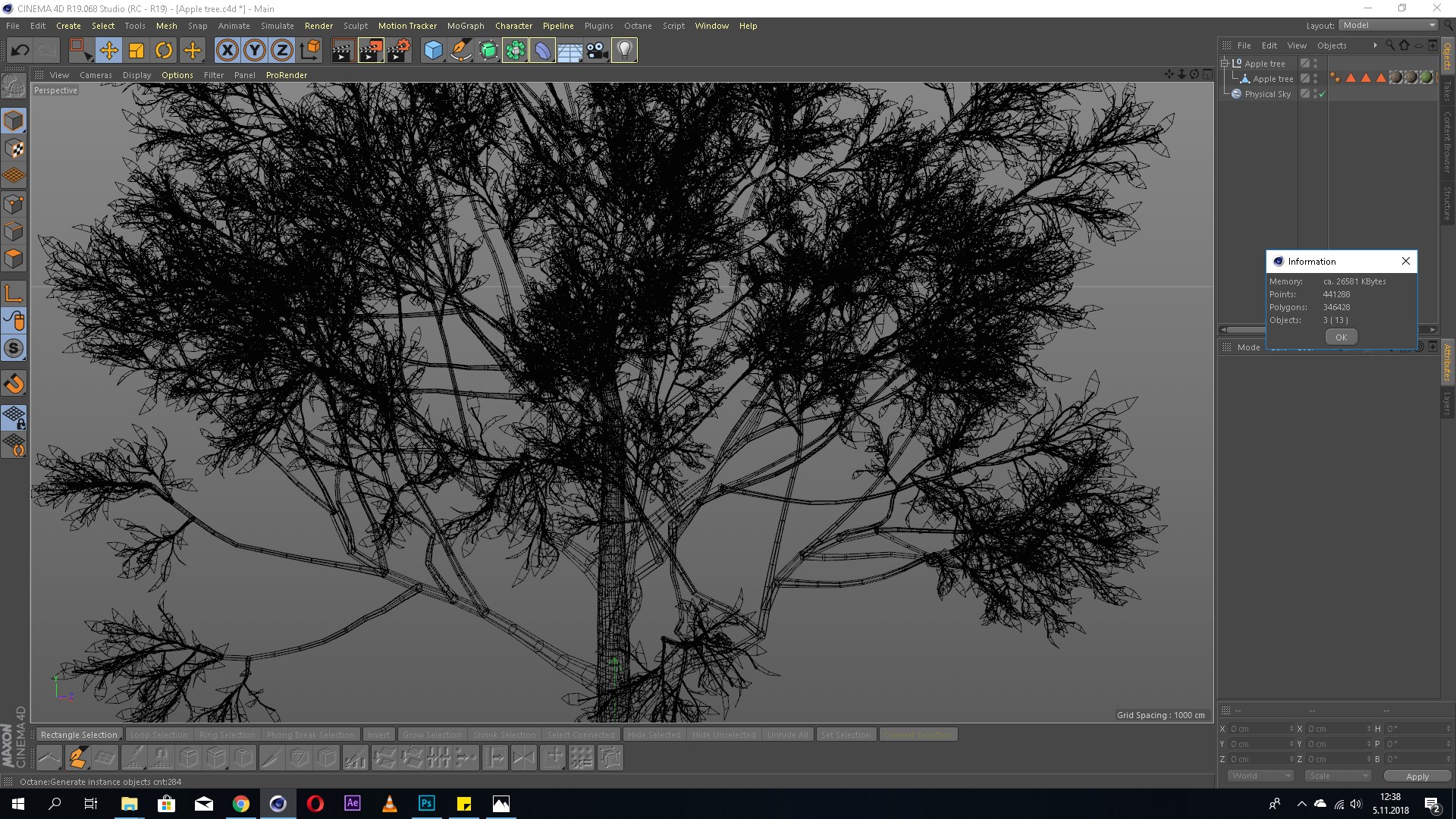Activate the Rotate tool
This screenshot has height=819, width=1456.
coord(164,51)
